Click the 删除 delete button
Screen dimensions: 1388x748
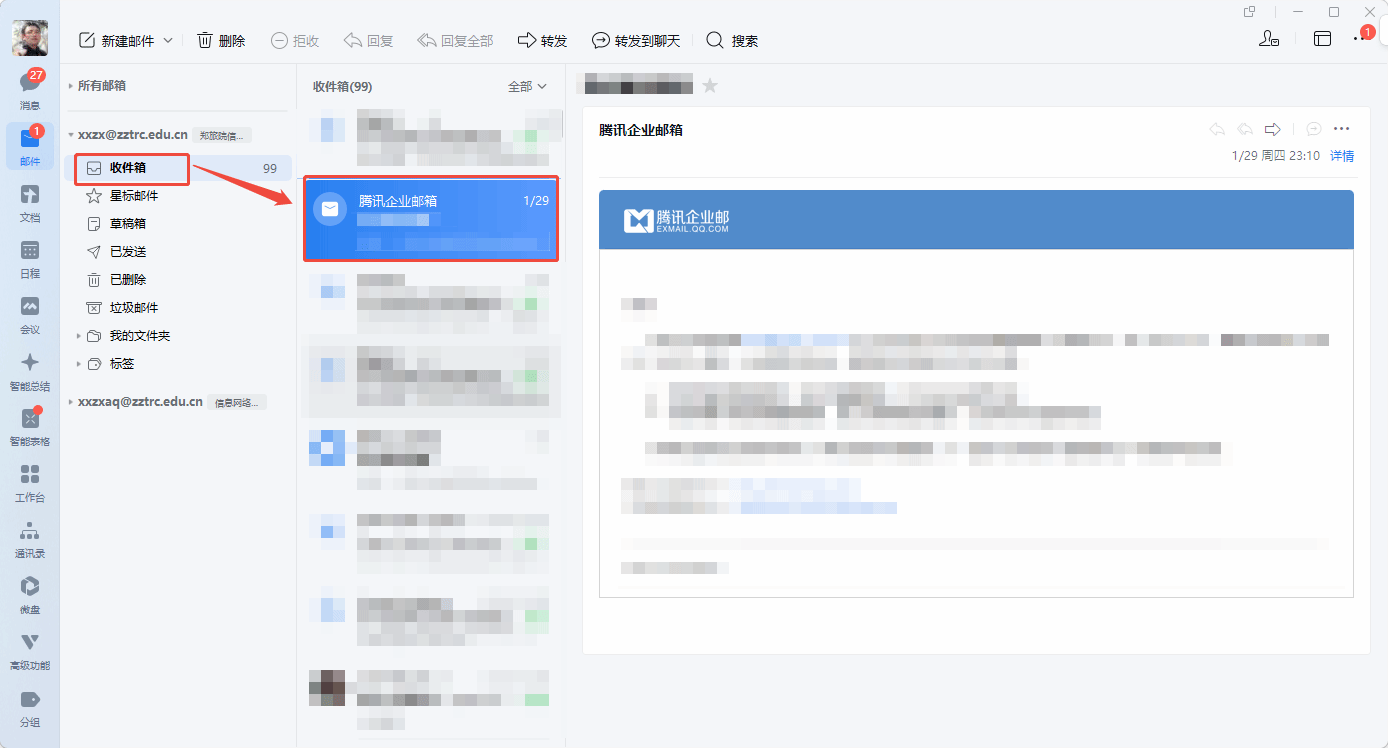click(221, 41)
